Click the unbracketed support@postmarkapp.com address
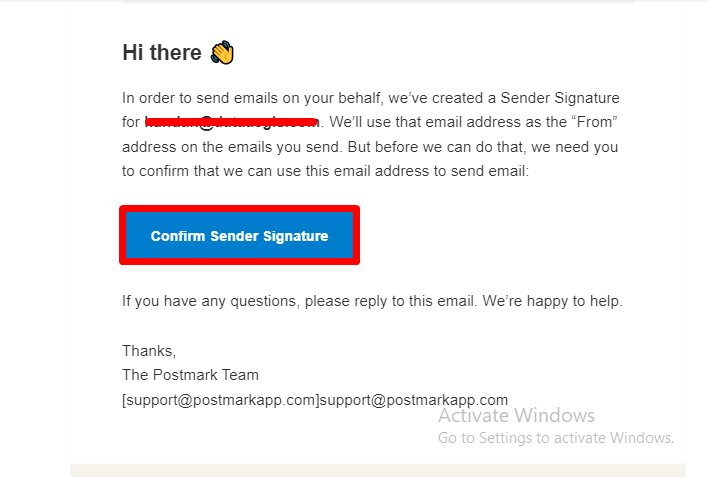The width and height of the screenshot is (710, 477). 413,399
